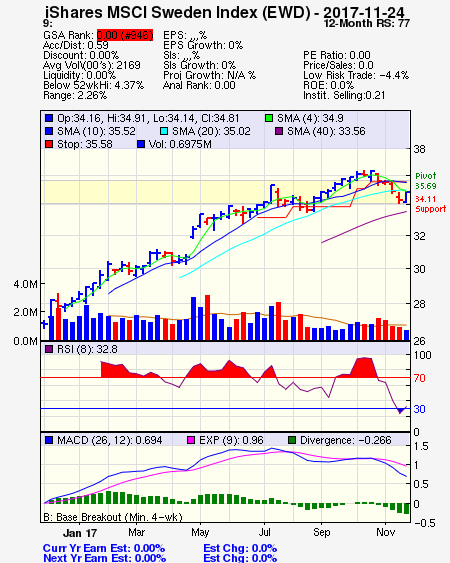The image size is (450, 563).
Task: Click the magenta EXP (9) legend swatch
Action: 191,440
